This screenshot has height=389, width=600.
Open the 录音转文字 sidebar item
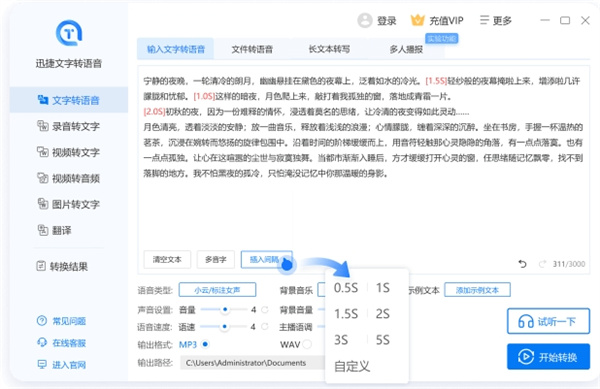(69, 126)
